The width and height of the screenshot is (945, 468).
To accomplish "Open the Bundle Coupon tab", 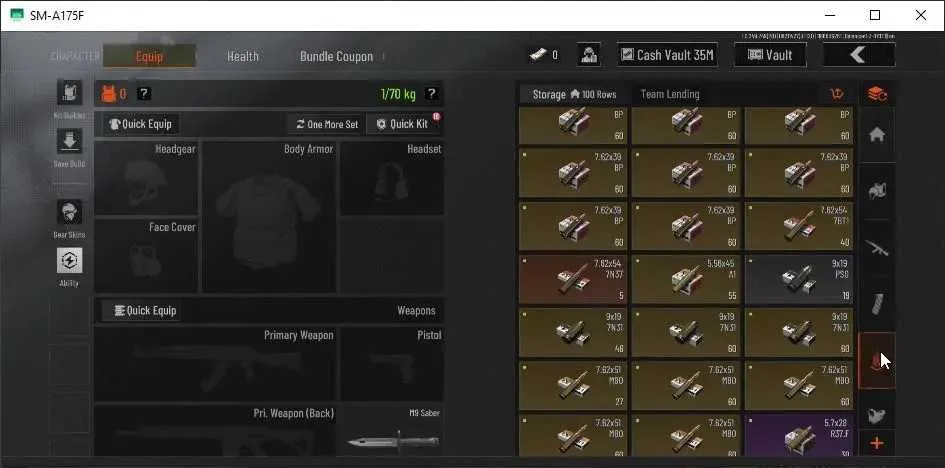I will click(x=336, y=57).
